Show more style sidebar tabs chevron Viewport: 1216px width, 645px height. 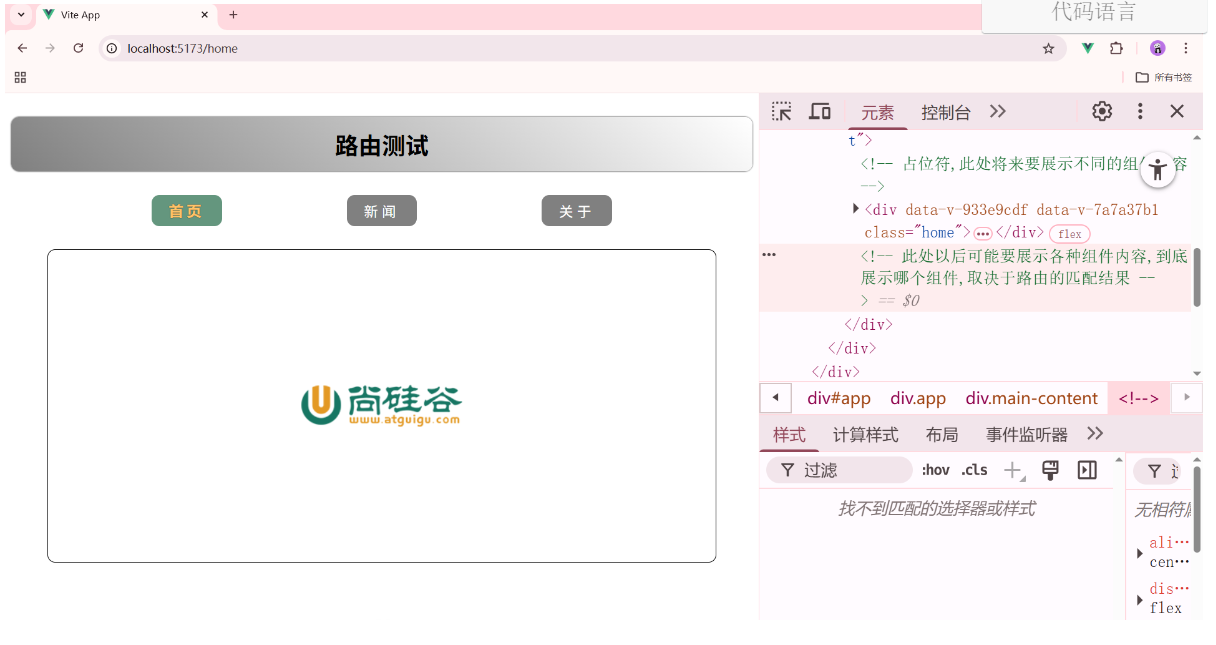pyautogui.click(x=1095, y=434)
